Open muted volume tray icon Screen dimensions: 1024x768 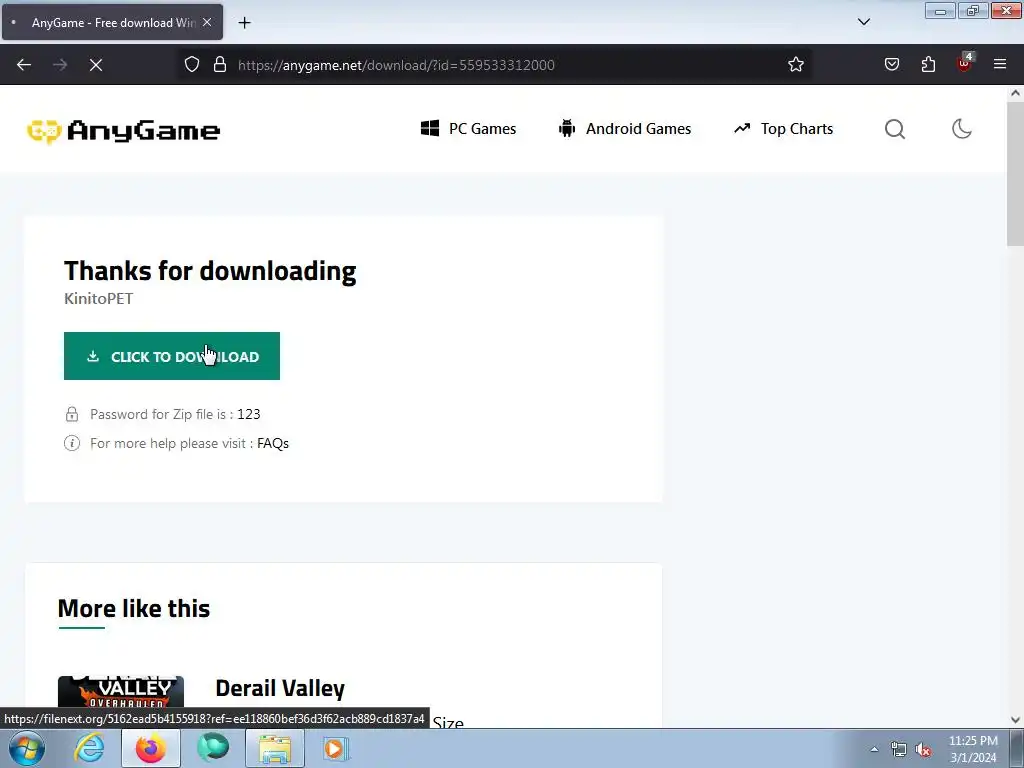[923, 750]
